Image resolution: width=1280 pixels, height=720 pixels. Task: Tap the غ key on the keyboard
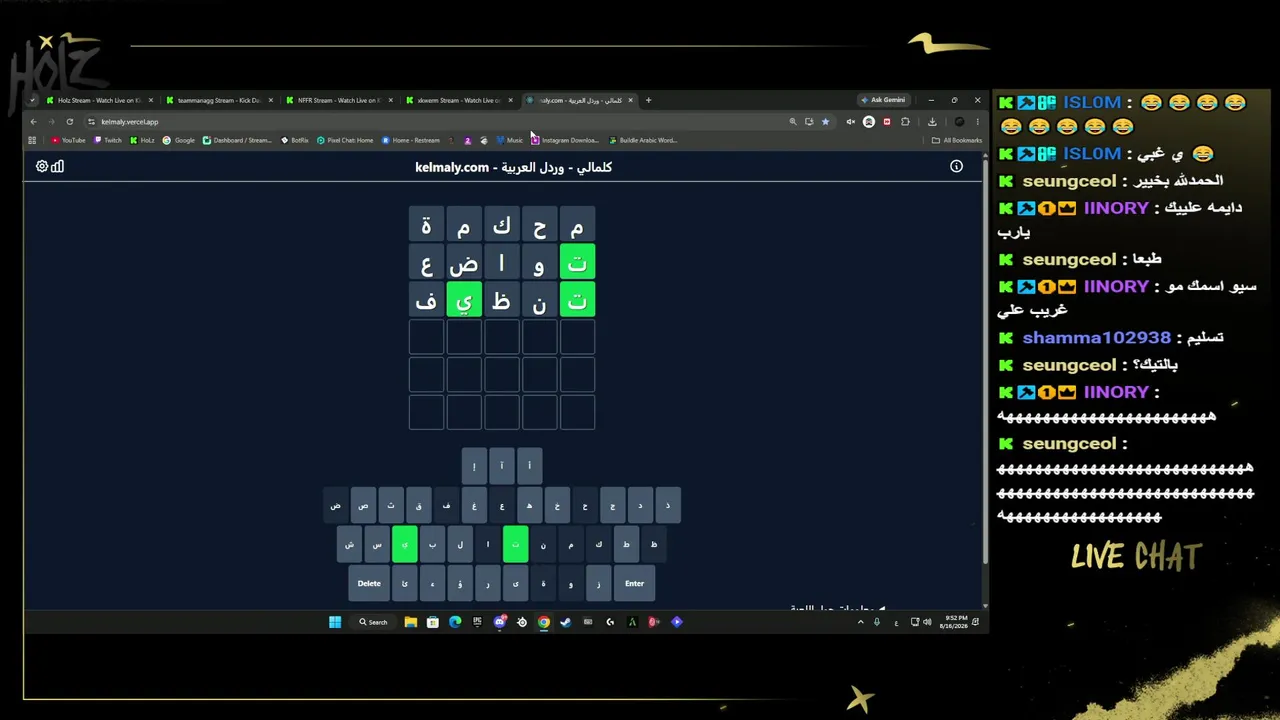[x=474, y=506]
